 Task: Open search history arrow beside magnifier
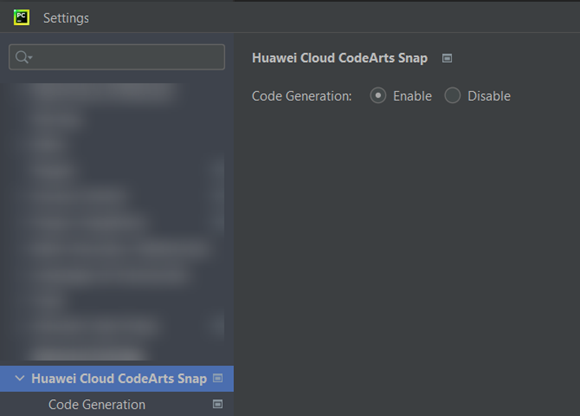(30, 57)
